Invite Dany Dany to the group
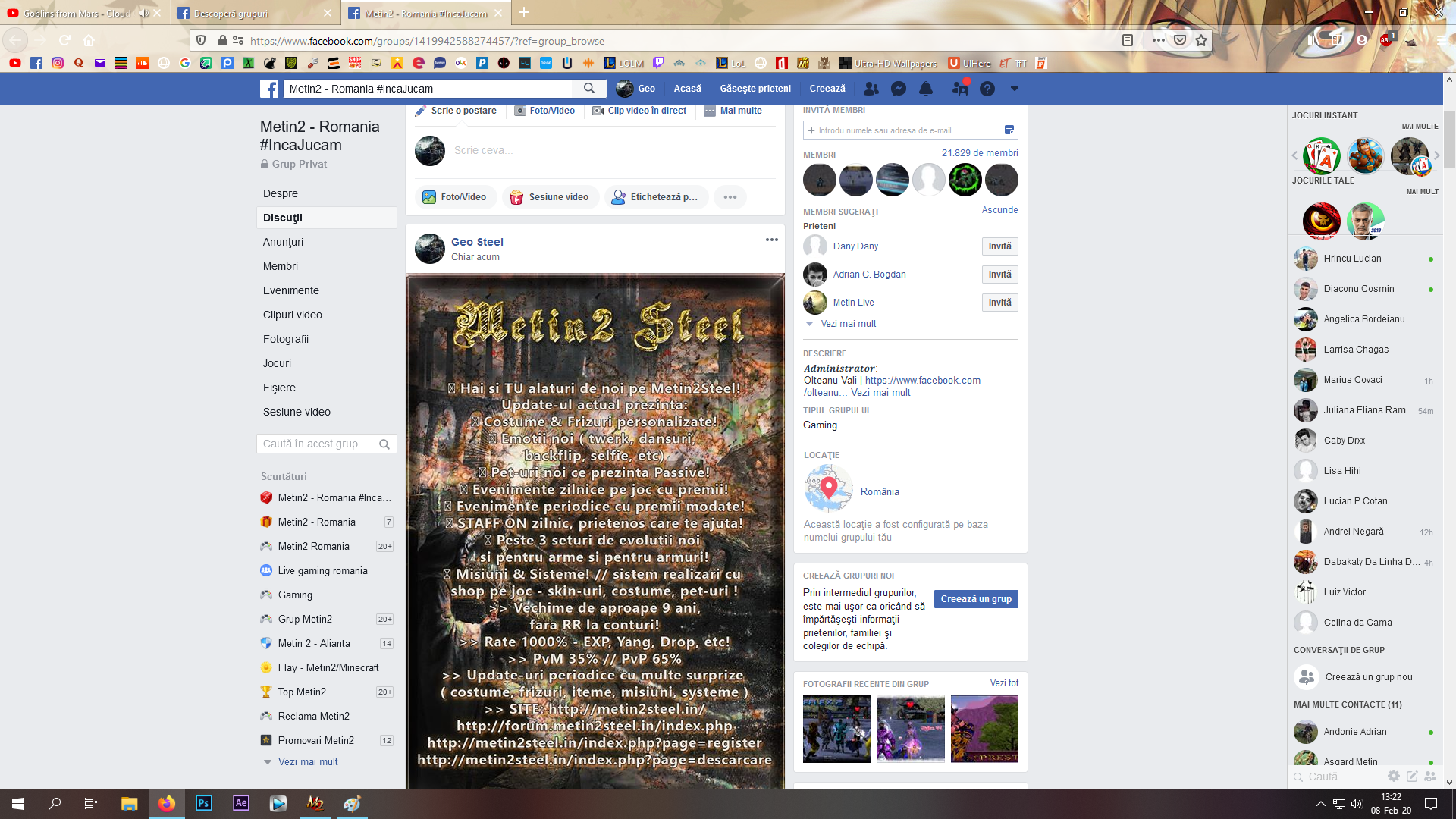The height and width of the screenshot is (819, 1456). (999, 246)
